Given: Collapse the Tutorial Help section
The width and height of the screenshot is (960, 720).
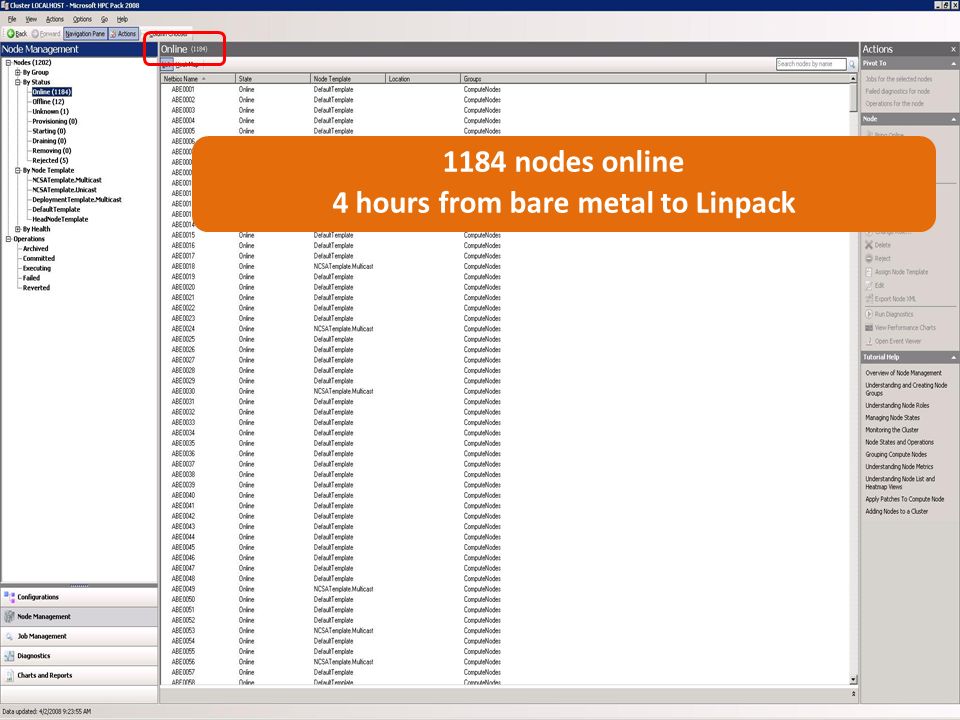Looking at the screenshot, I should point(953,358).
